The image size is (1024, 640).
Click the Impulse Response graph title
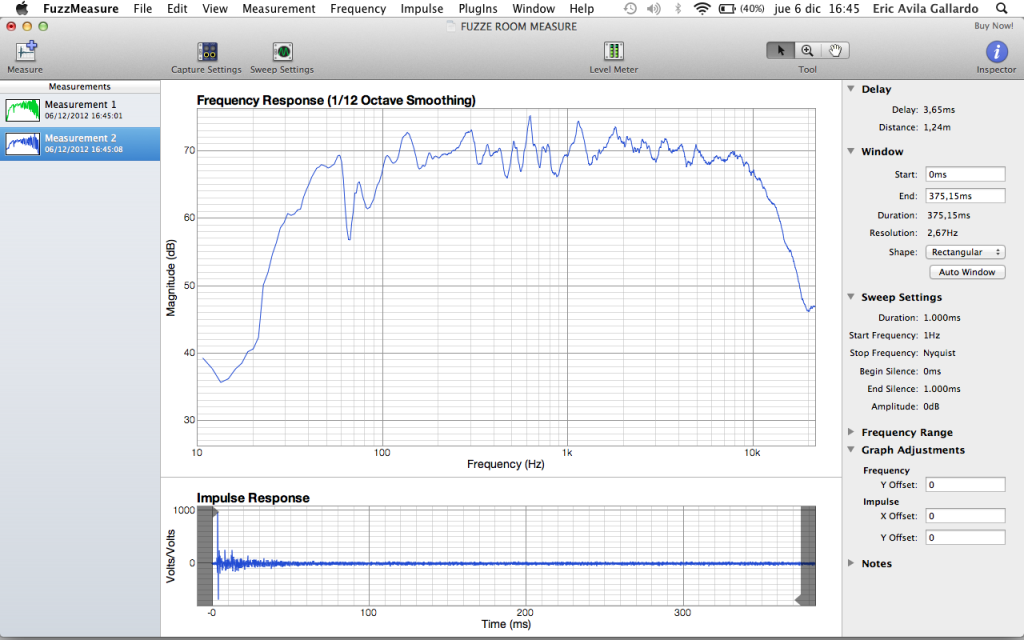[253, 498]
